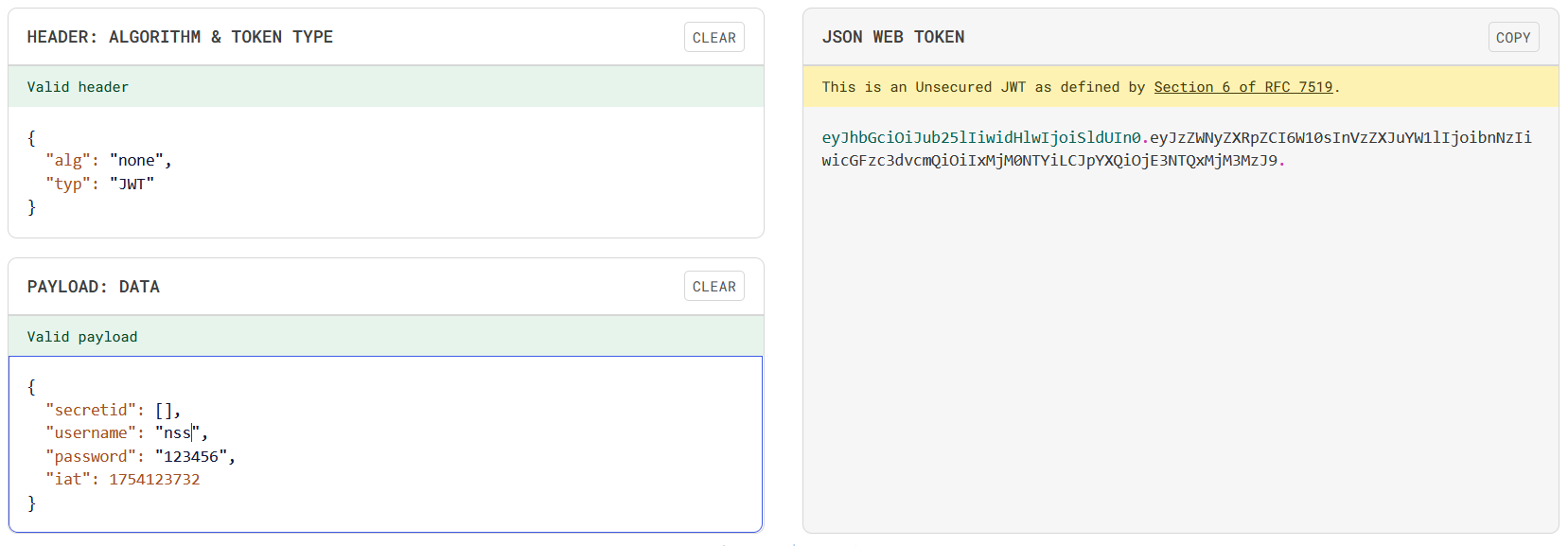The width and height of the screenshot is (1568, 546).
Task: Click the password value "123456"
Action: click(x=191, y=456)
